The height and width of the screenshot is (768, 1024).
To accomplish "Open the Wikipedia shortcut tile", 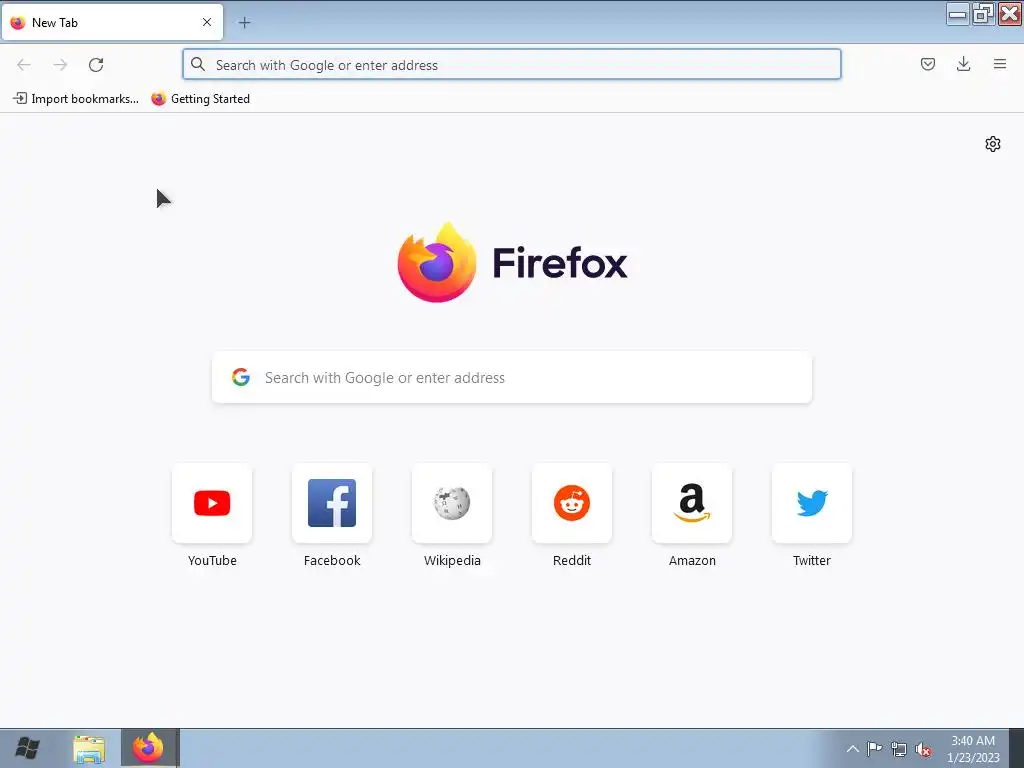I will pos(452,503).
